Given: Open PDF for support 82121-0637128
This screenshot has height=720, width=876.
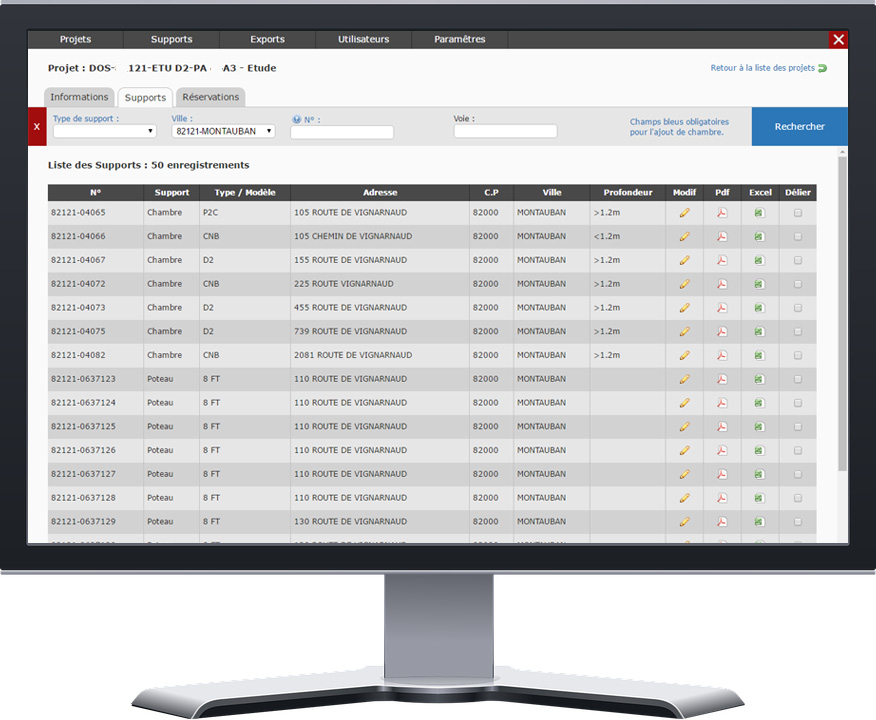Looking at the screenshot, I should point(722,498).
